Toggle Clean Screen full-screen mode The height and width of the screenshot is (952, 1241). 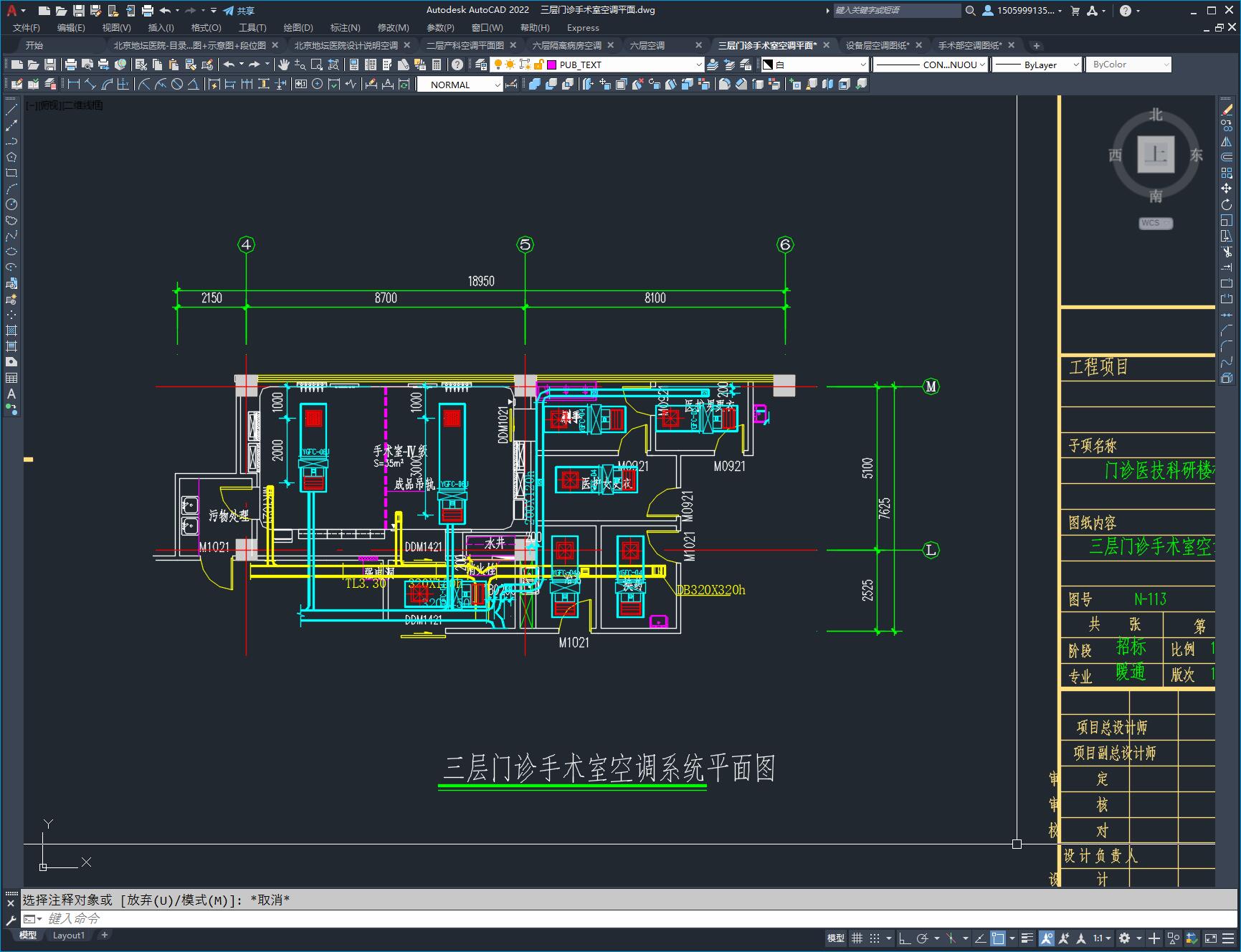(x=1211, y=938)
